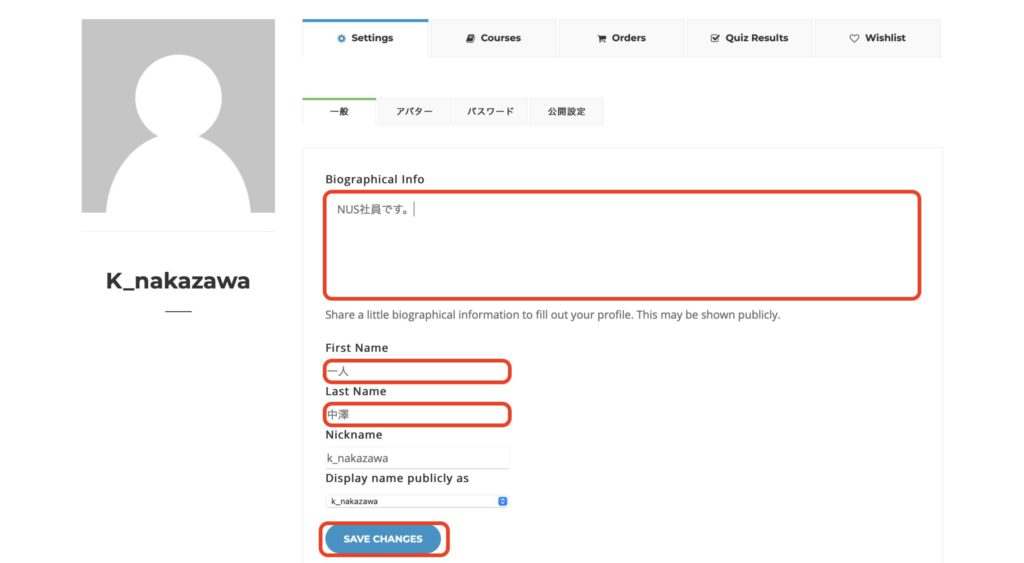This screenshot has width=1024, height=563.
Task: Open the 公開設定 sub-tab
Action: [x=566, y=112]
